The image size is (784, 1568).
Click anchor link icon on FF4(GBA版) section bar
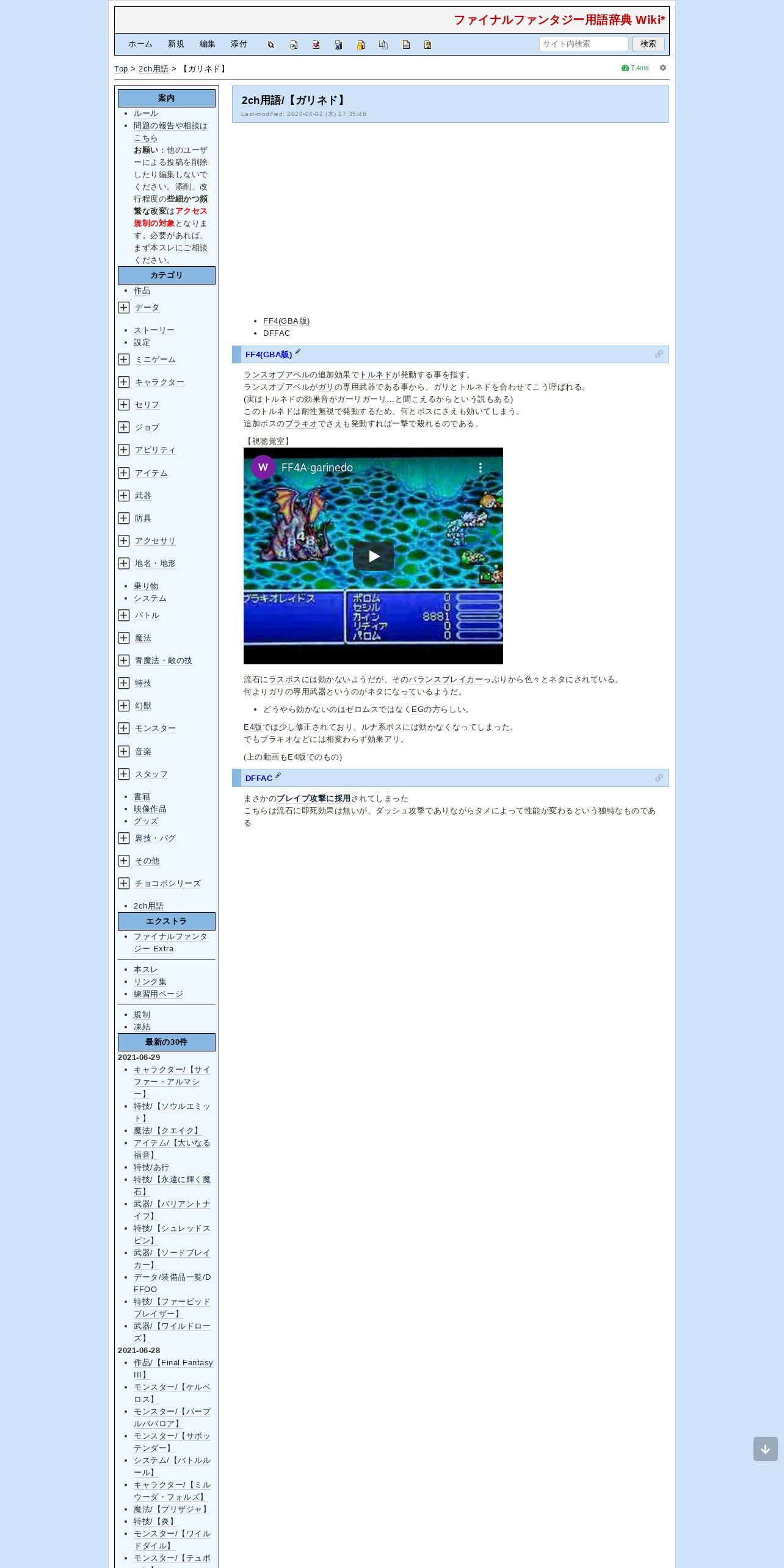pyautogui.click(x=659, y=354)
